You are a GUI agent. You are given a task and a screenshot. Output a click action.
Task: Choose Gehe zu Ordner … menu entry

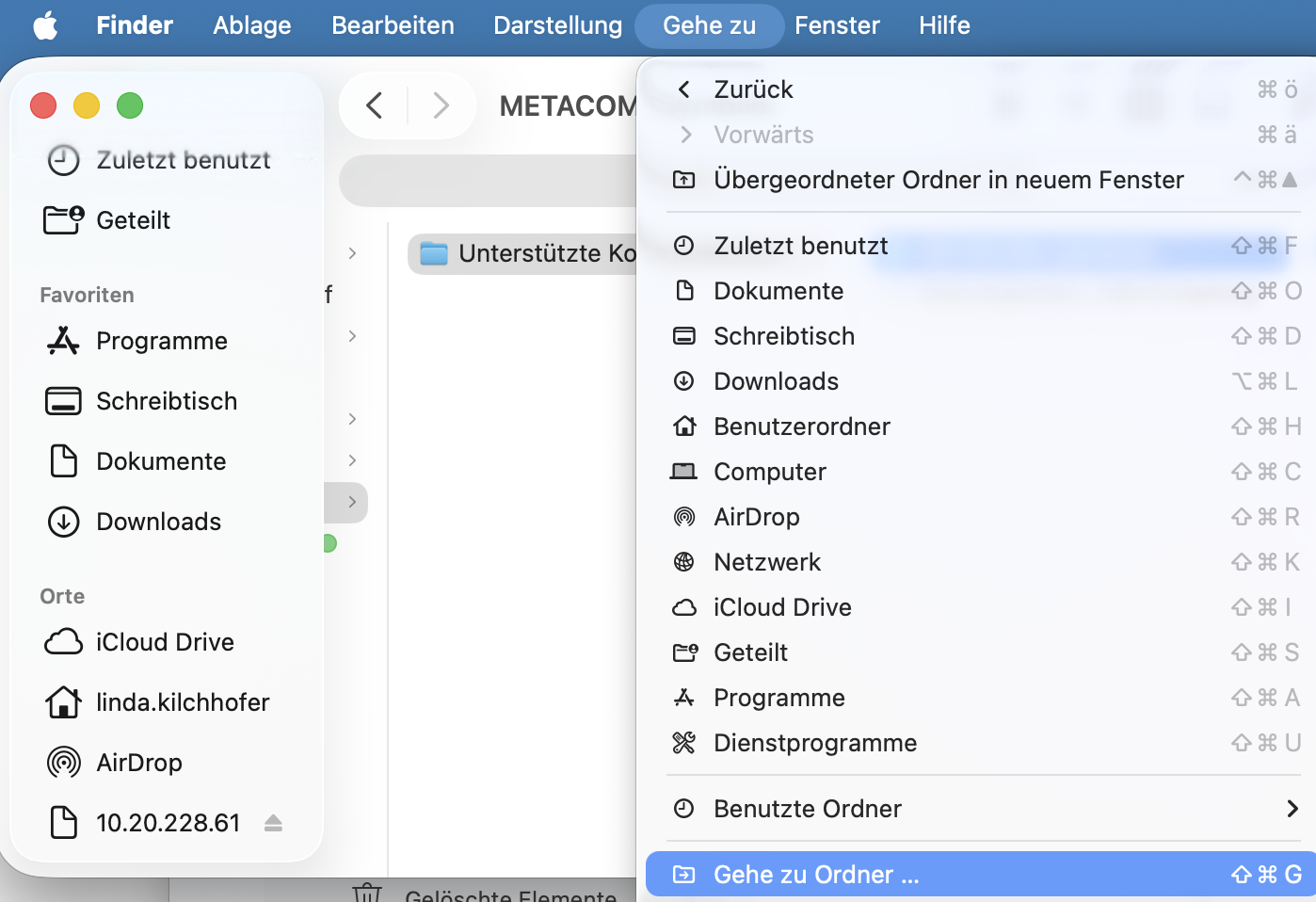click(x=815, y=875)
